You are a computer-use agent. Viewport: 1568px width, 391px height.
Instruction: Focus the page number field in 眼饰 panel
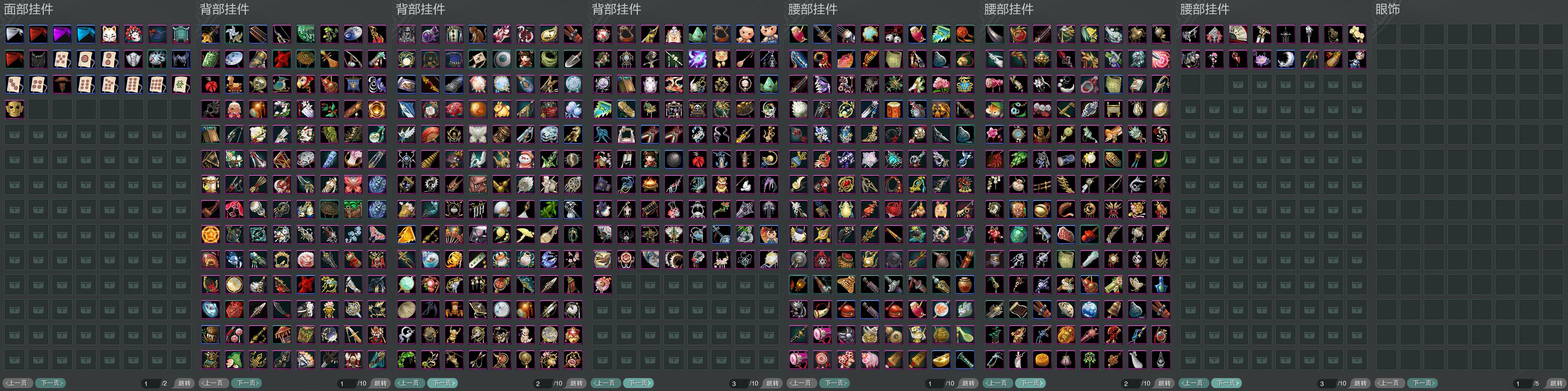point(1522,383)
